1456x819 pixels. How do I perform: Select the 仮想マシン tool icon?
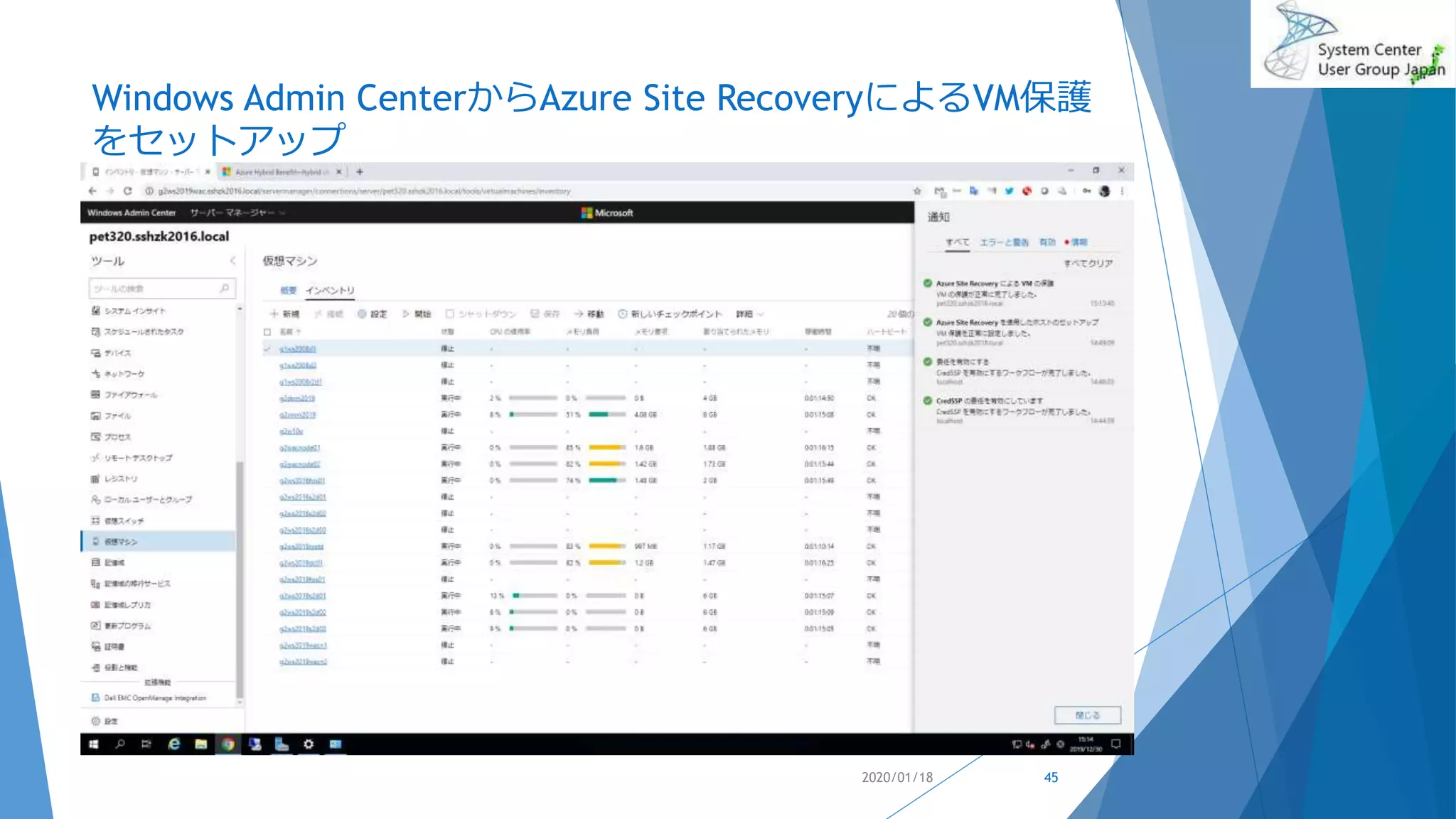[x=95, y=541]
